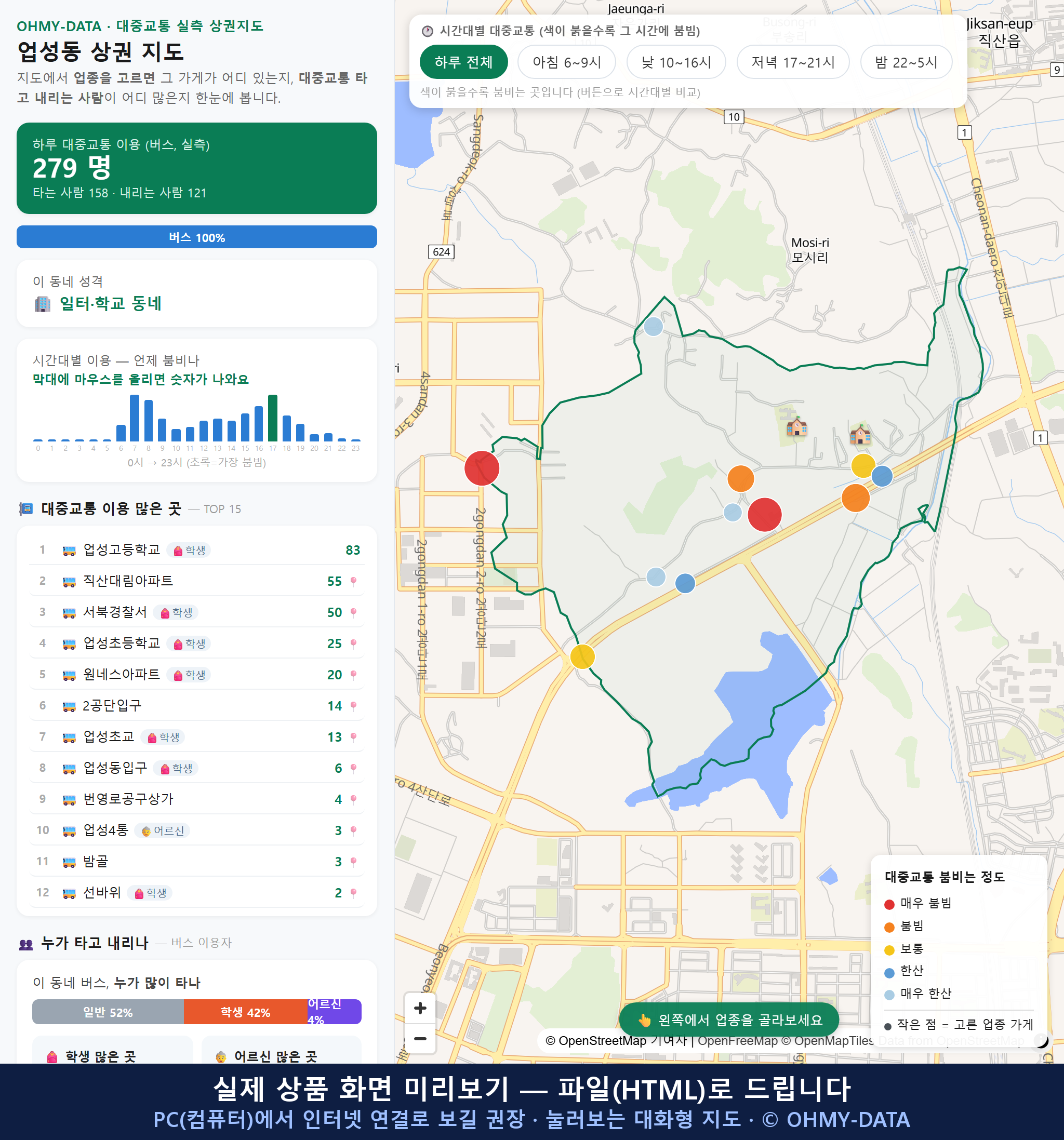Viewport: 1064px width, 1140px height.
Task: Click the 일터·학교 동네 character card
Action: click(x=197, y=293)
